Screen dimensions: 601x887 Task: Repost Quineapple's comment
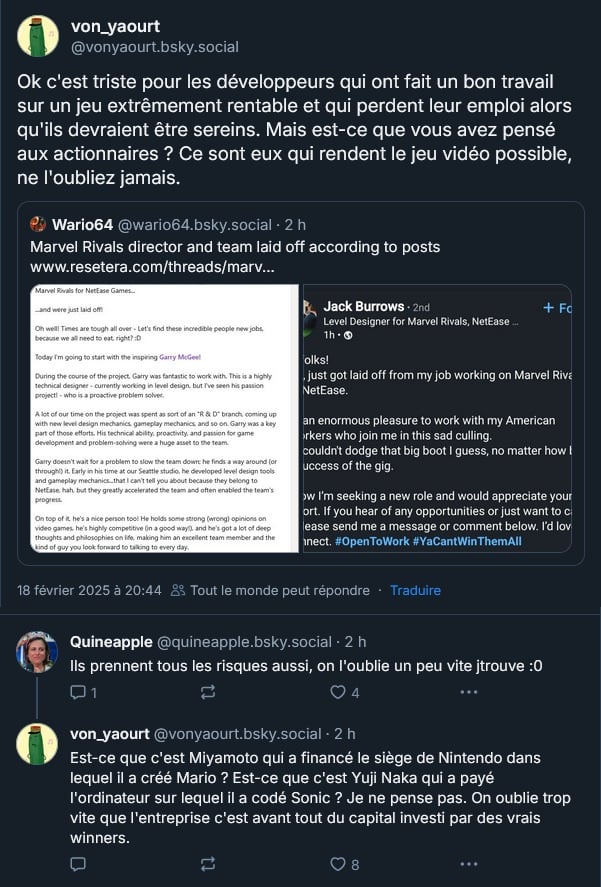coord(208,692)
